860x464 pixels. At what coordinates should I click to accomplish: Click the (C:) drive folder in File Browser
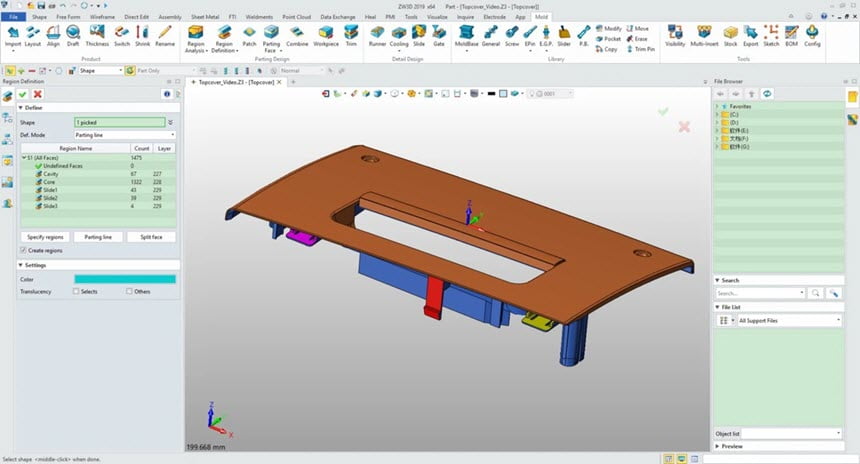click(729, 115)
